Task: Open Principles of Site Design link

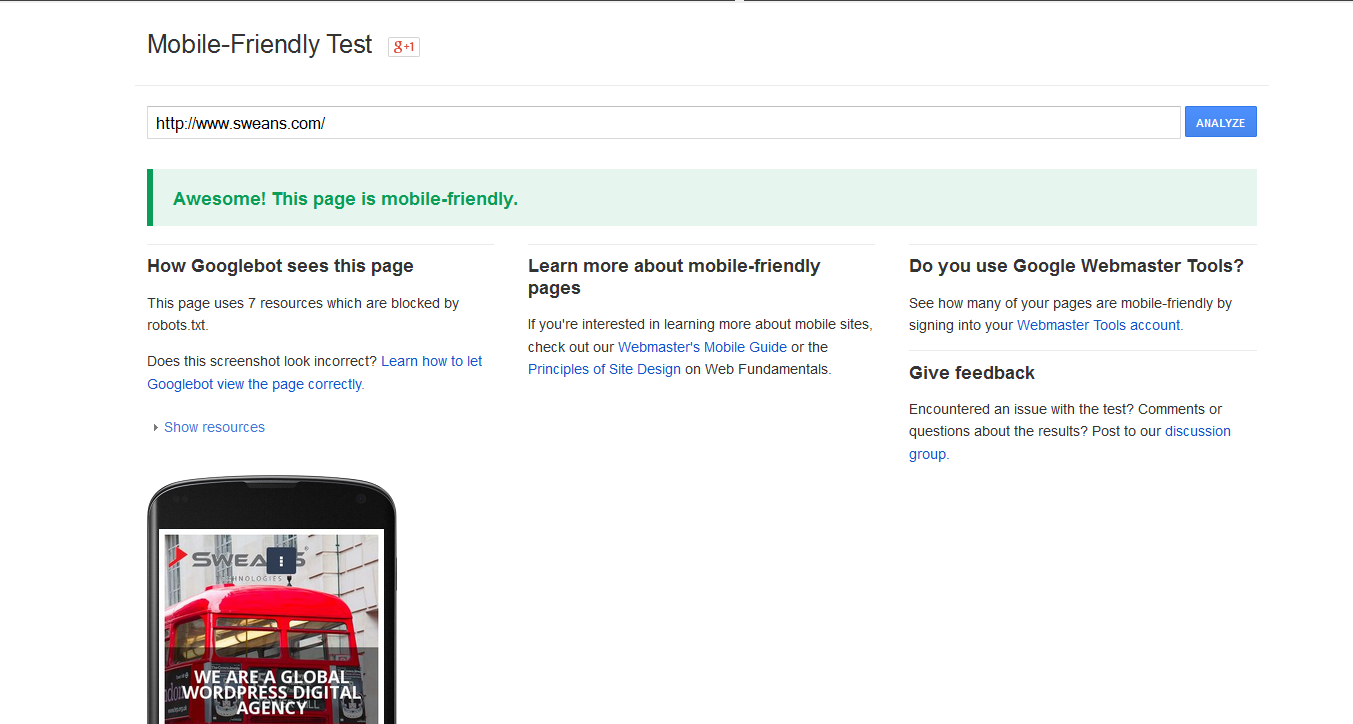Action: click(604, 369)
